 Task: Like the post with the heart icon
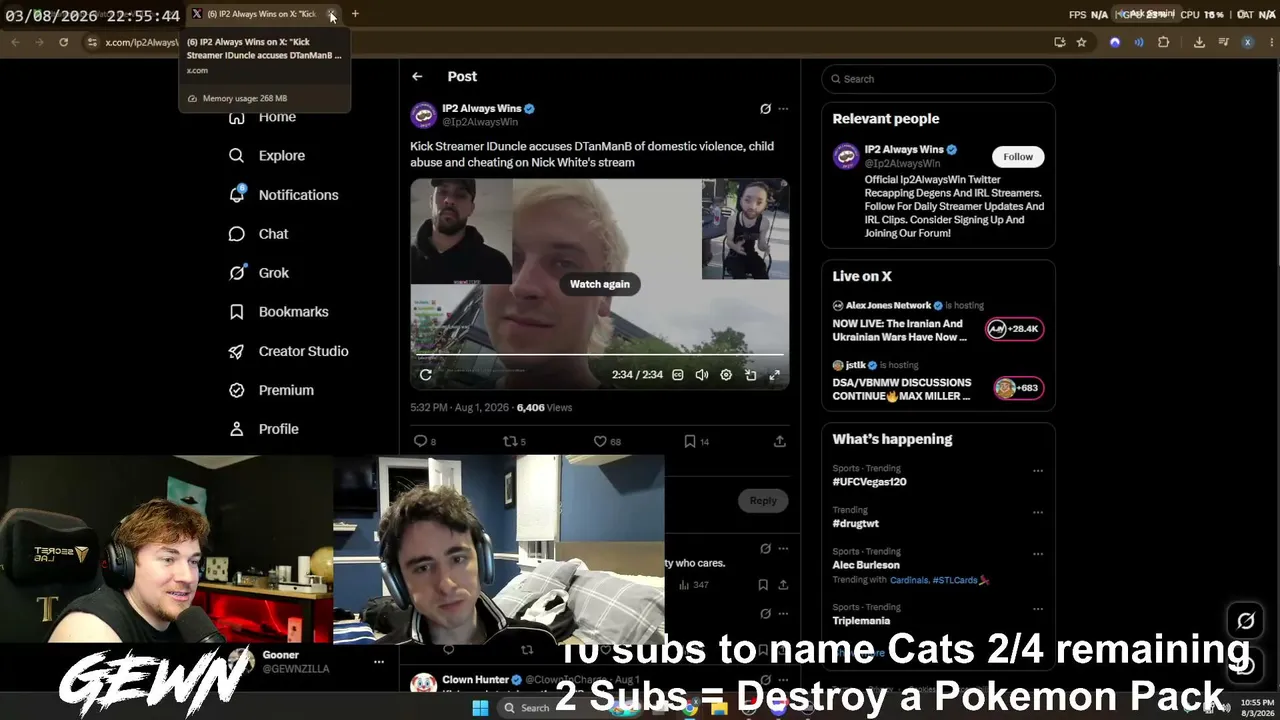click(600, 441)
